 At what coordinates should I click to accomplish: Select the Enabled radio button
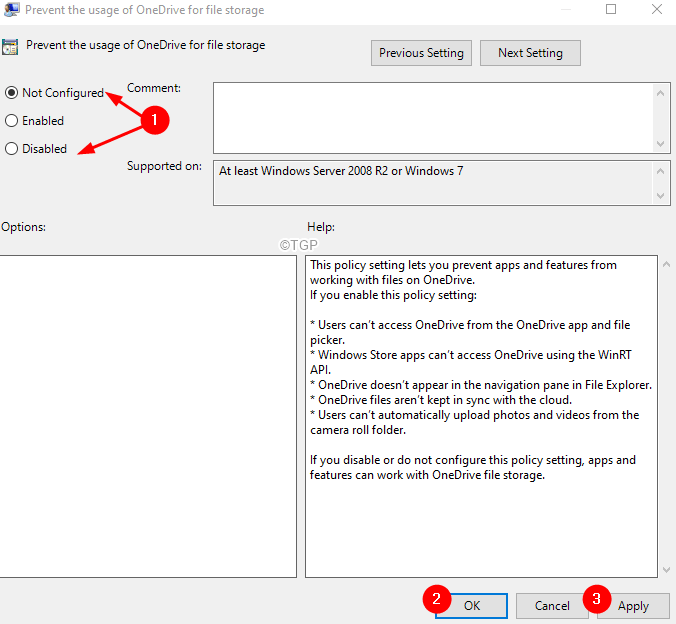12,121
